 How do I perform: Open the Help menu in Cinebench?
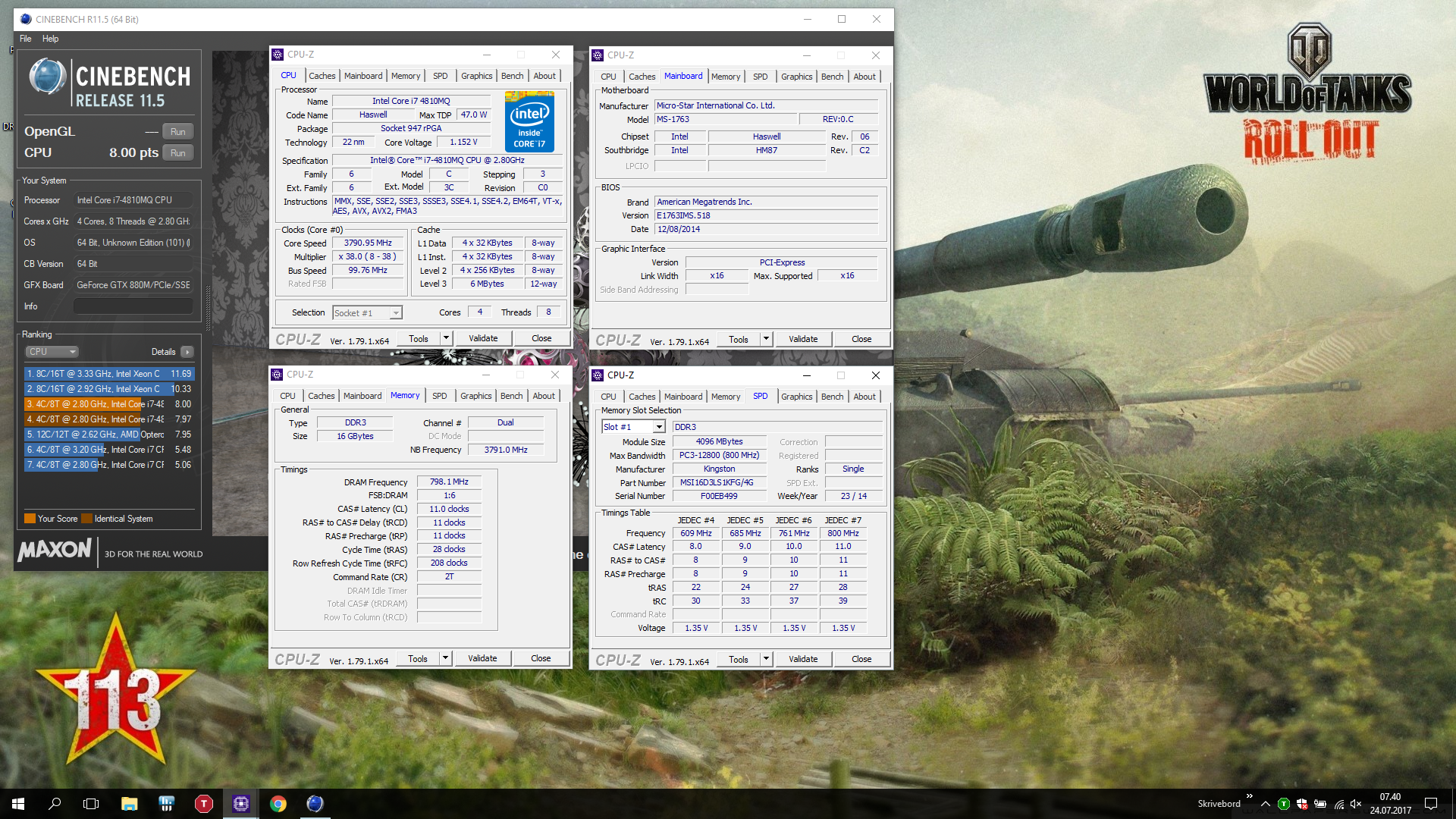(x=50, y=39)
